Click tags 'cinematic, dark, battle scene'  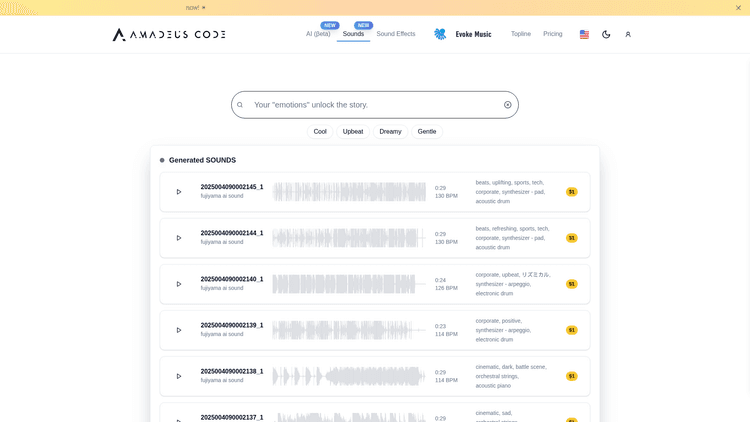click(511, 376)
